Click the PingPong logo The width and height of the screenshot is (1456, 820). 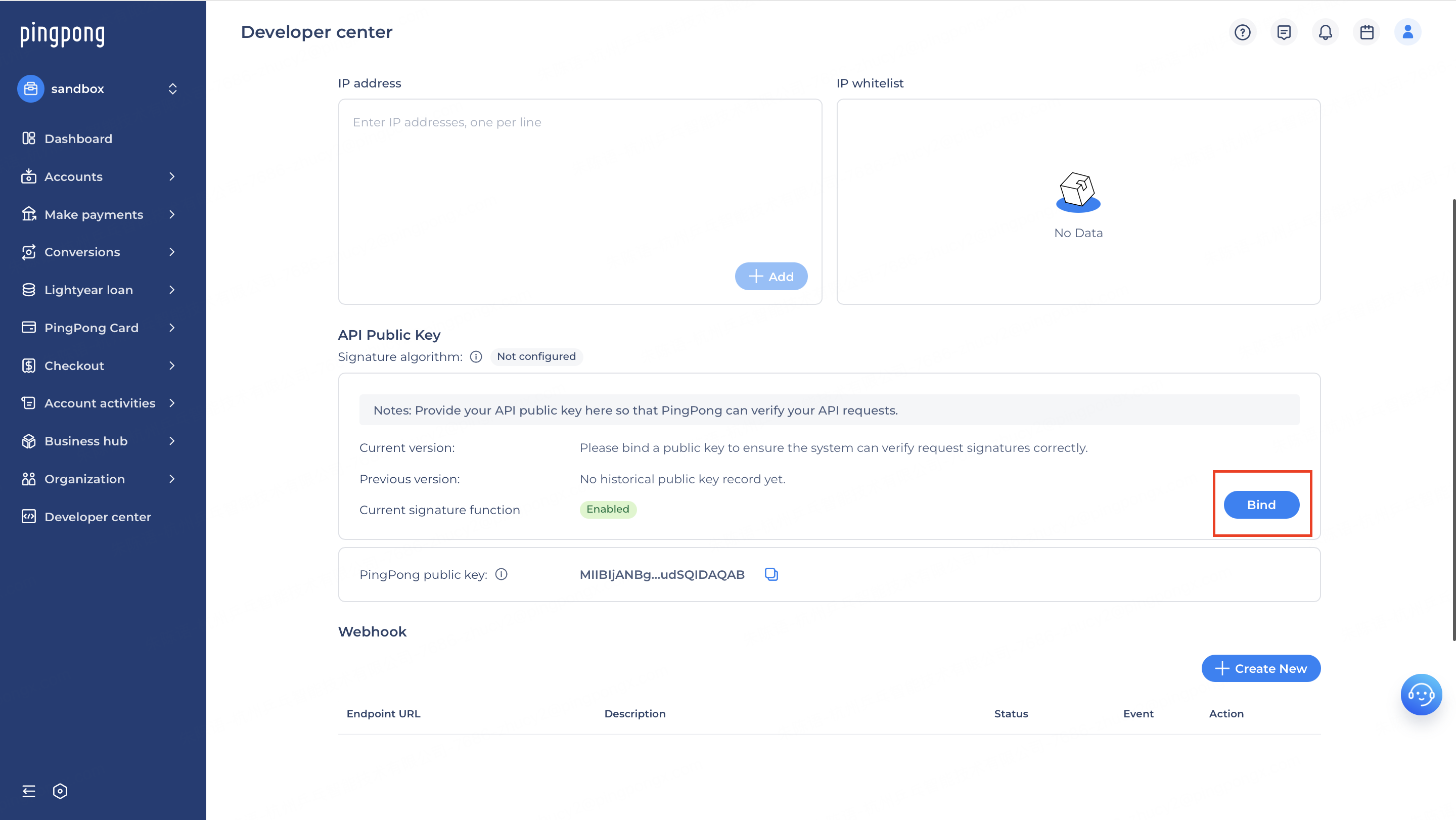coord(62,34)
